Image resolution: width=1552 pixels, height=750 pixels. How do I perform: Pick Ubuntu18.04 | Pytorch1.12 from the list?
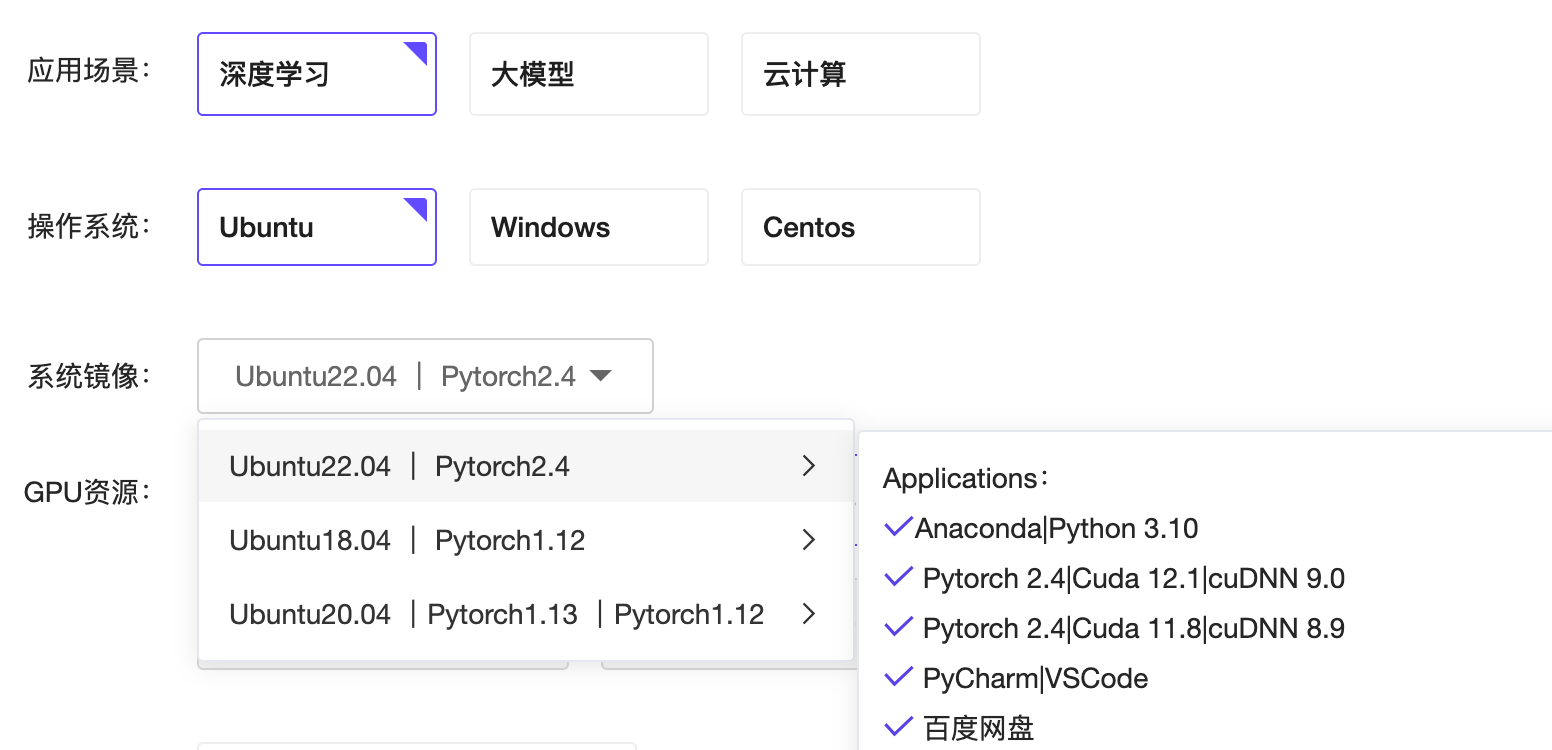[x=407, y=540]
